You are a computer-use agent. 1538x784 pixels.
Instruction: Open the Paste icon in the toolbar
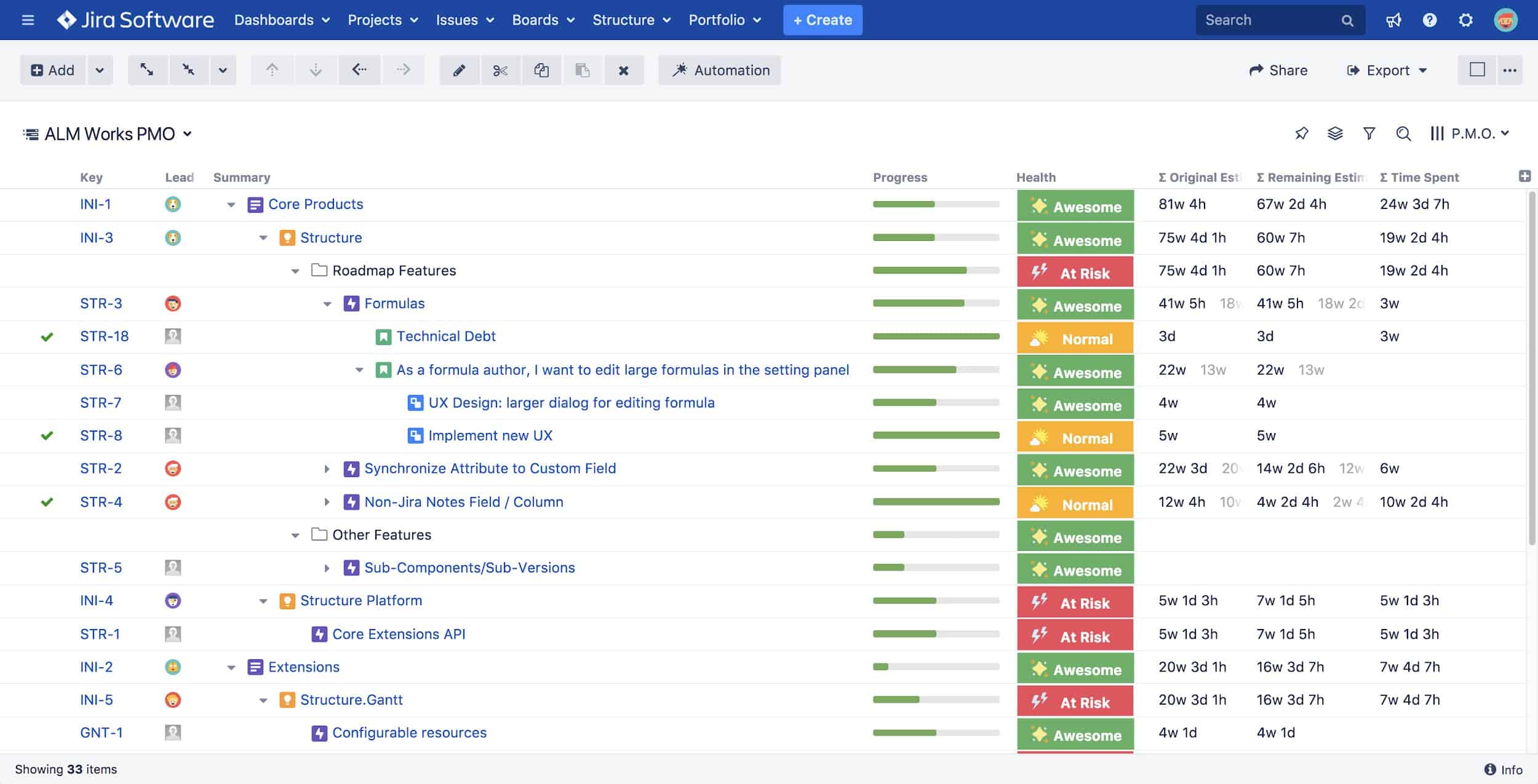coord(583,70)
